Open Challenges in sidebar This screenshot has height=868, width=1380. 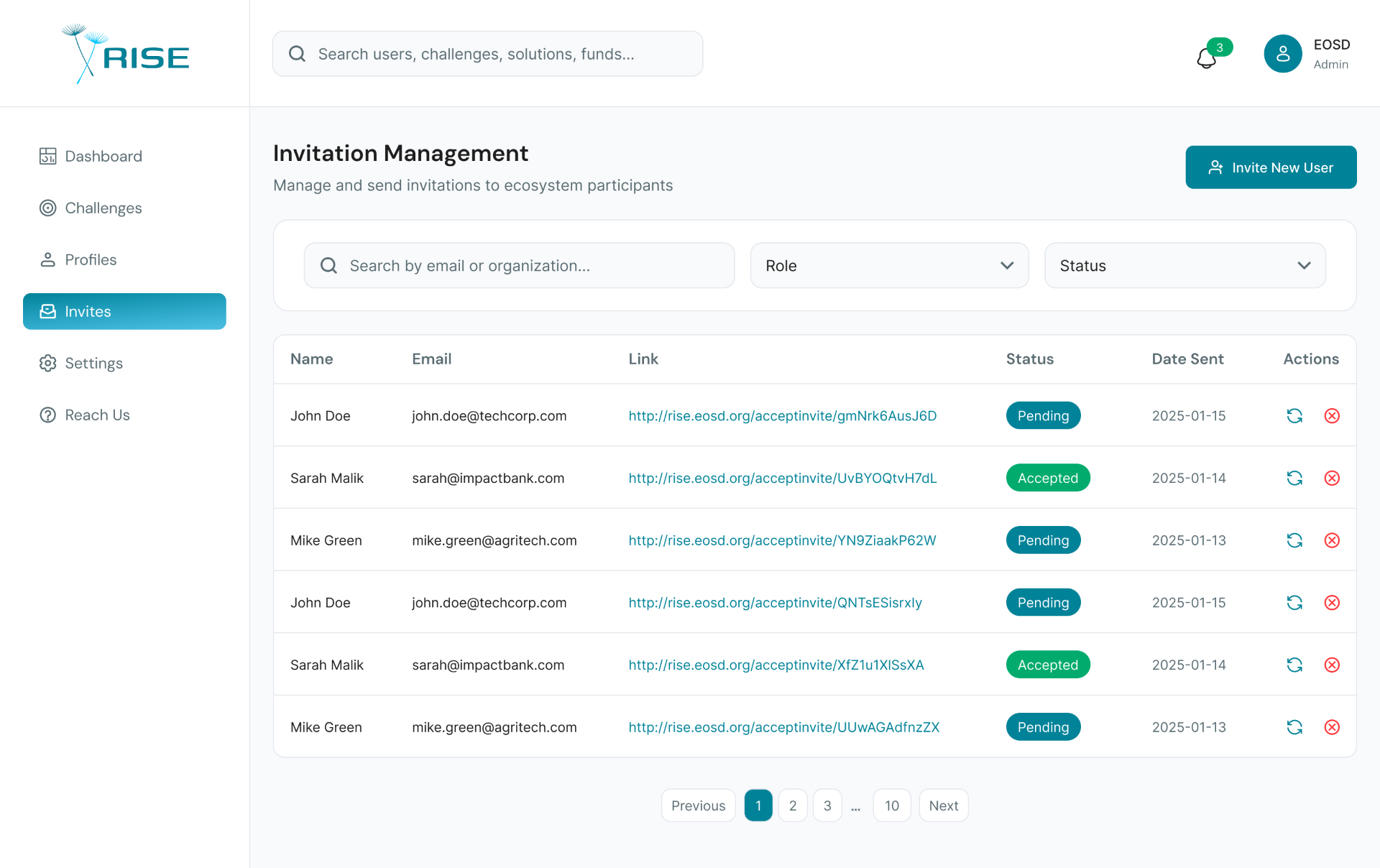click(124, 208)
